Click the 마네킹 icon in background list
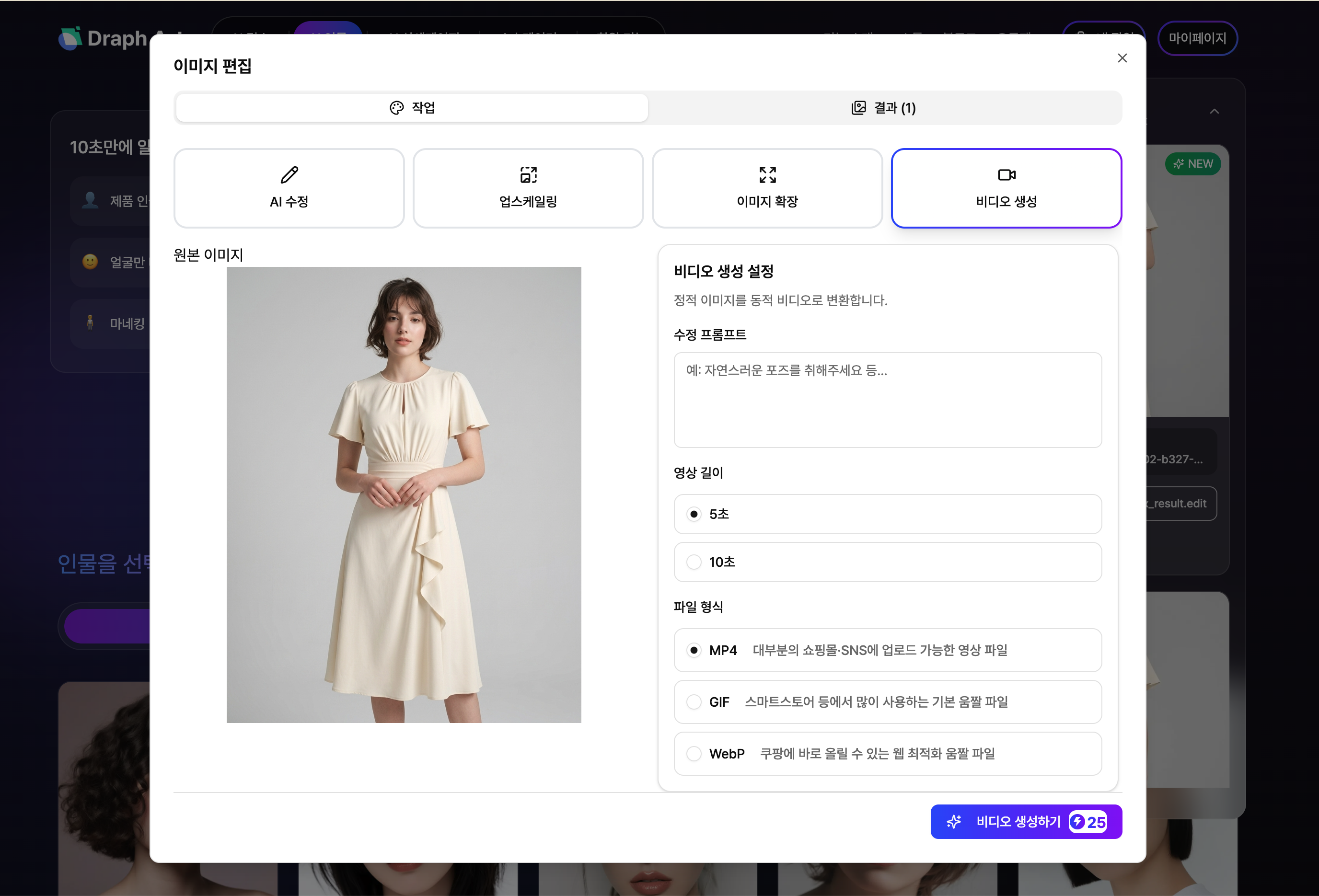 coord(90,322)
